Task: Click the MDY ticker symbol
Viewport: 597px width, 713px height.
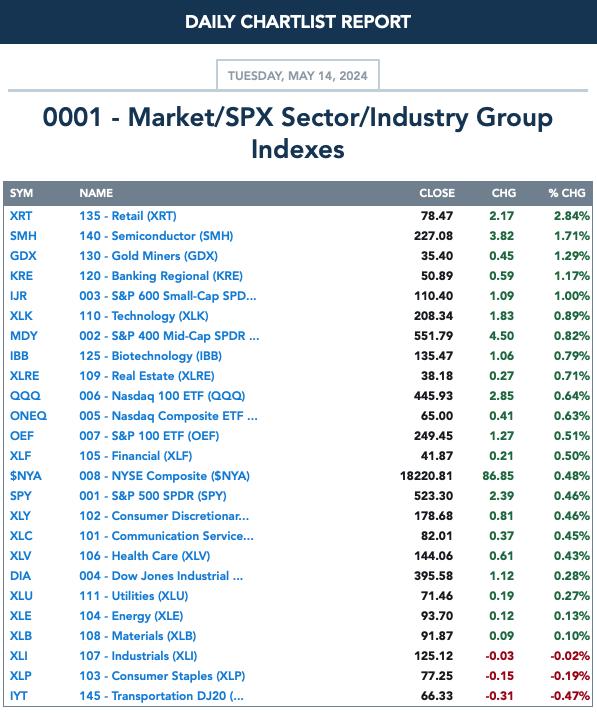Action: click(x=24, y=336)
